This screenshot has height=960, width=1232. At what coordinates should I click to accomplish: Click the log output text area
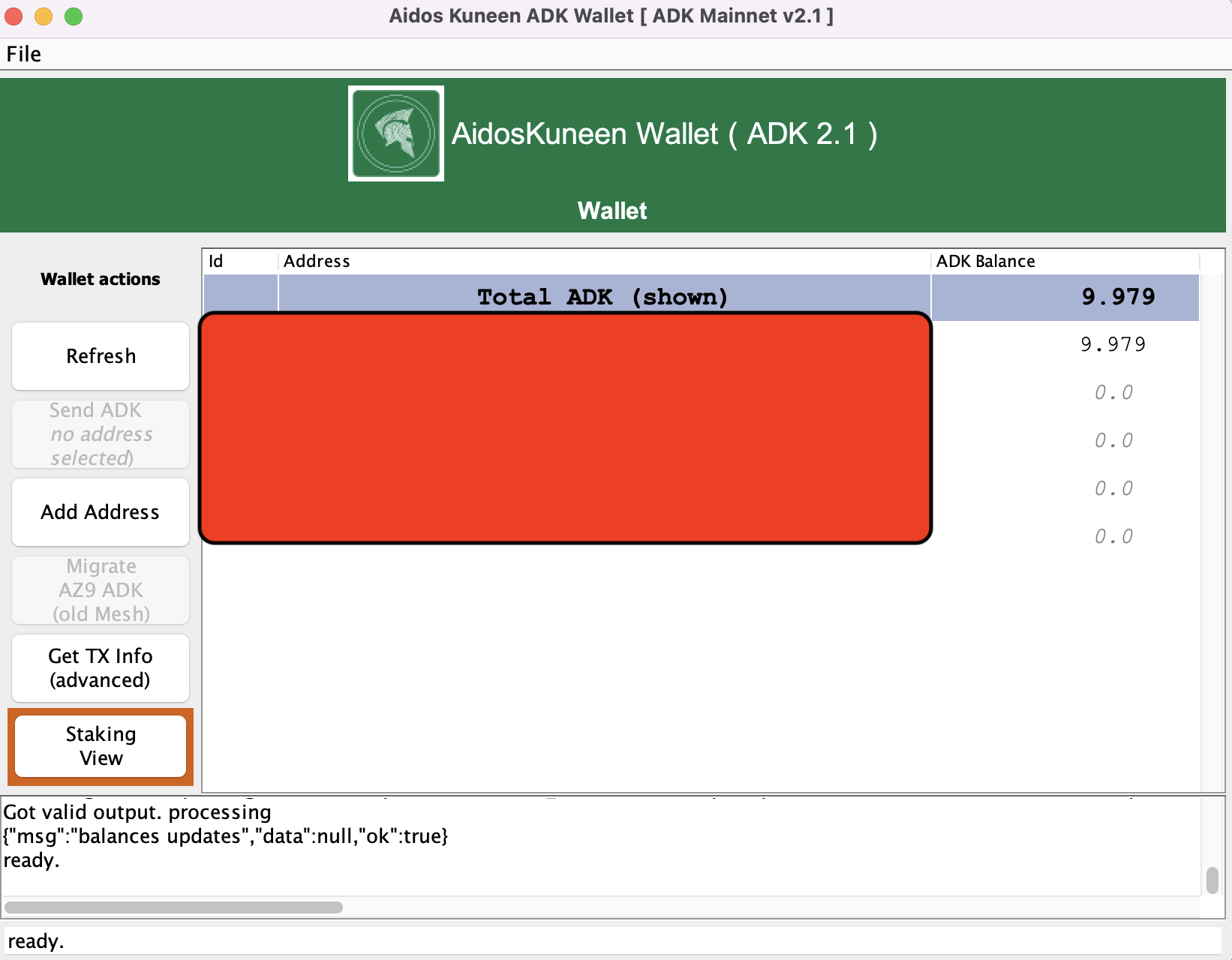(600, 846)
